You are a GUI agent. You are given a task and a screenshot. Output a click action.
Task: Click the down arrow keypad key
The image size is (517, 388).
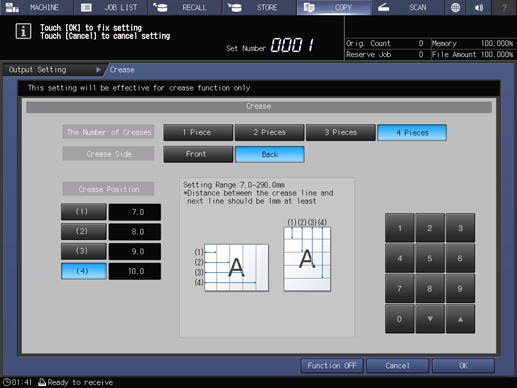tap(430, 319)
